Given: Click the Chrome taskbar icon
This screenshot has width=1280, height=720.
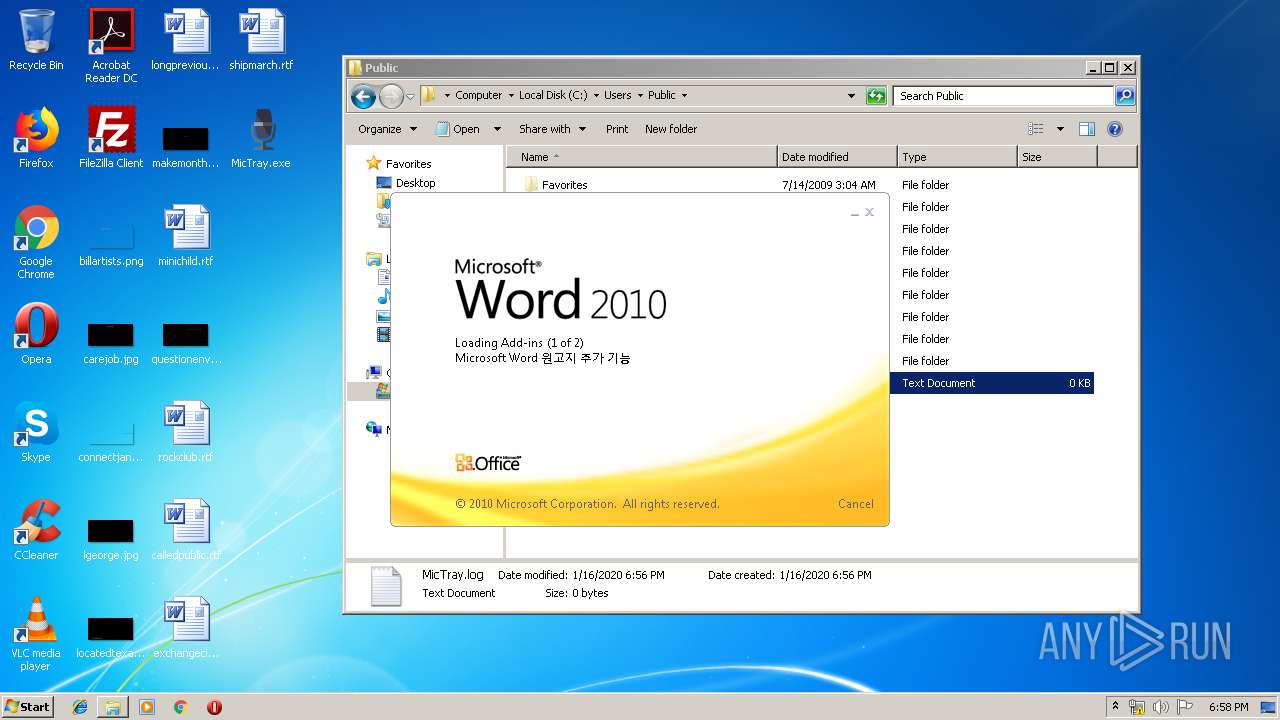Looking at the screenshot, I should tap(180, 707).
